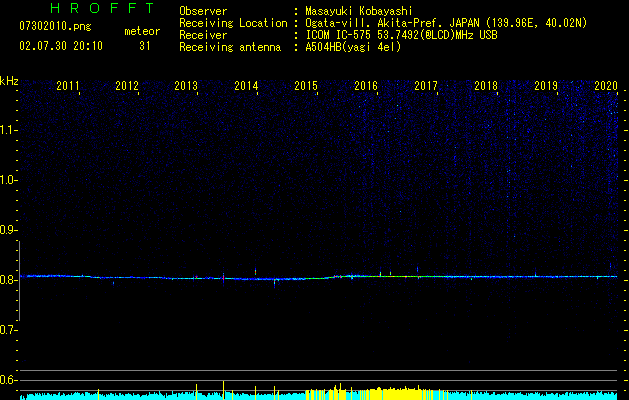629x400 pixels.
Task: Click the 2012 time marker
Action: point(127,85)
